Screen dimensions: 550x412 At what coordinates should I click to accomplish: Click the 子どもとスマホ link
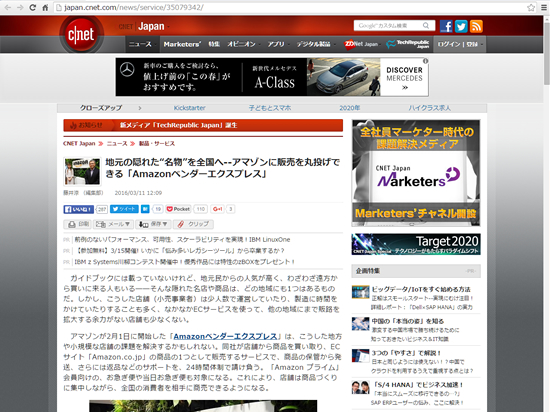click(270, 108)
